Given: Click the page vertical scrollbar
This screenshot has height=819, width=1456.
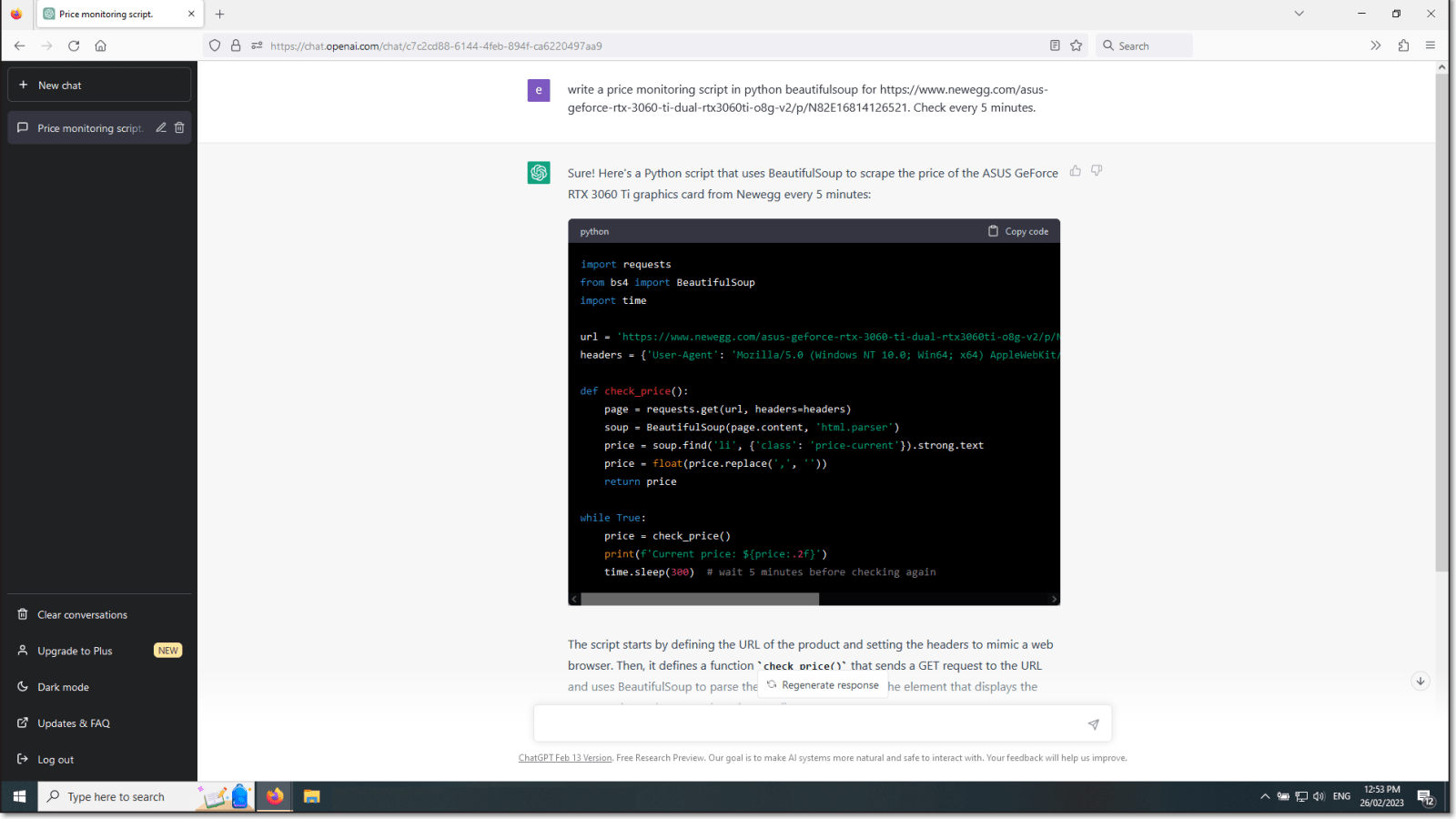Looking at the screenshot, I should tap(1441, 322).
